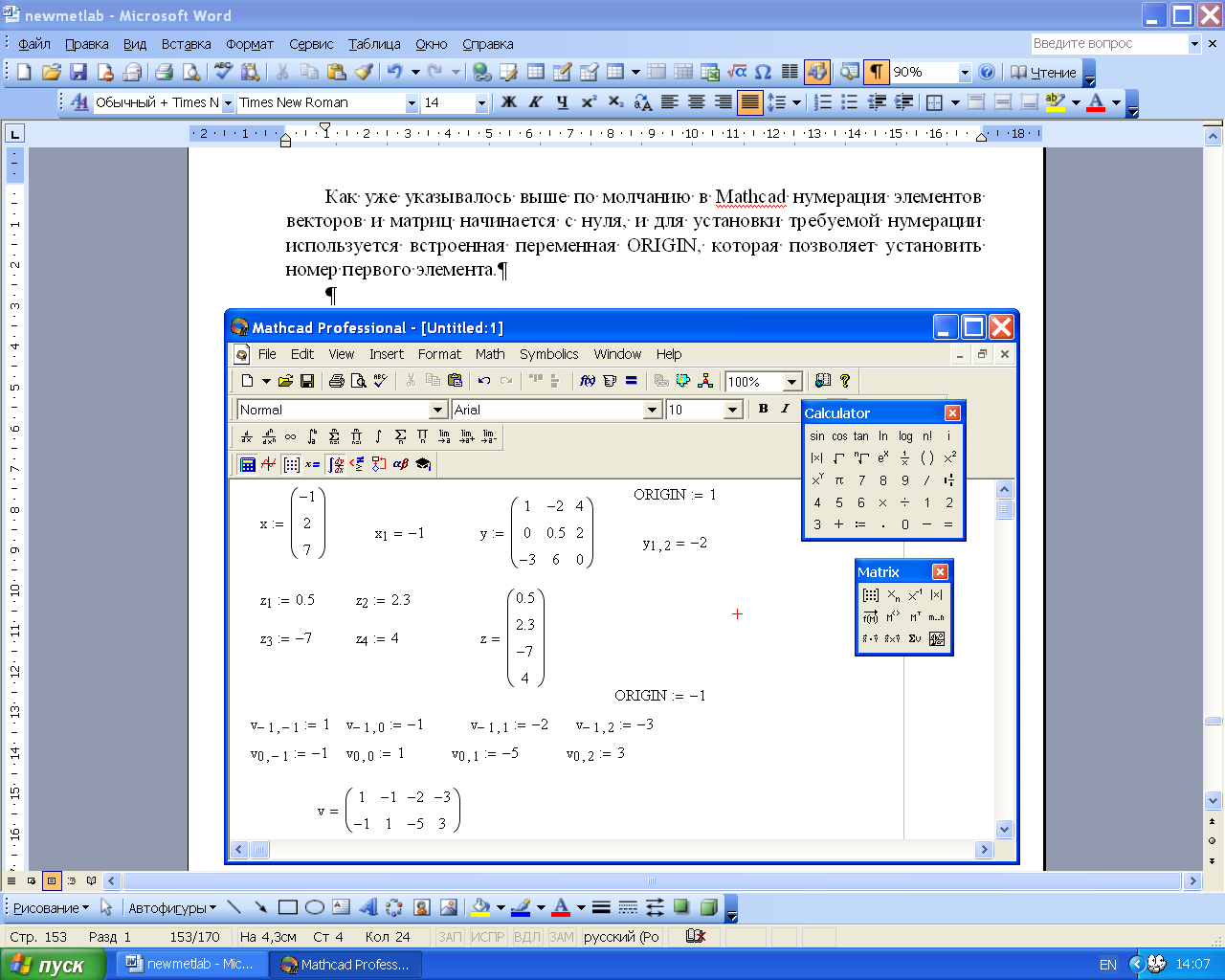Viewport: 1225px width, 980px height.
Task: Toggle Italic (К) formatting in Word
Action: [x=535, y=102]
